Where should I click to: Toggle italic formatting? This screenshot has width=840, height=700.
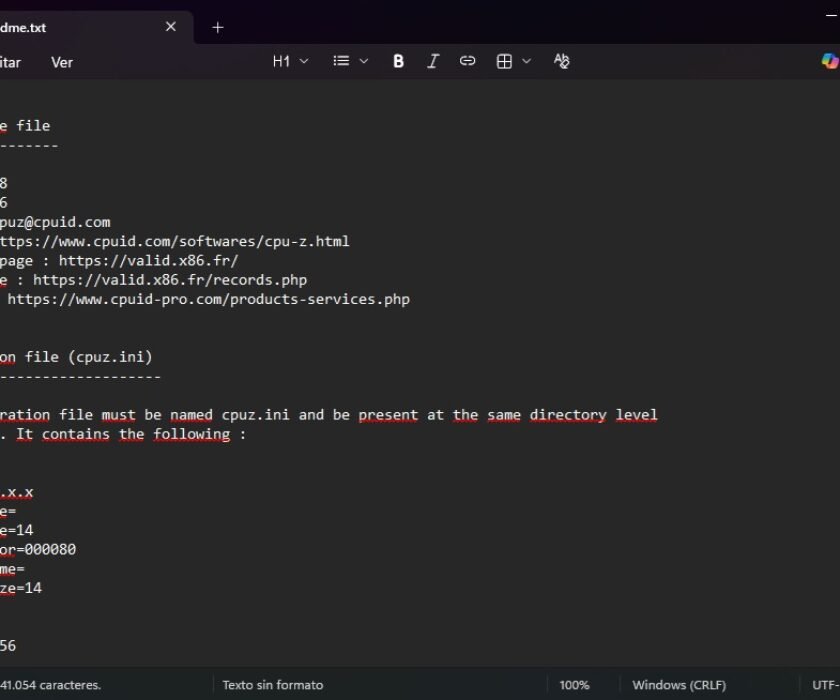(433, 61)
